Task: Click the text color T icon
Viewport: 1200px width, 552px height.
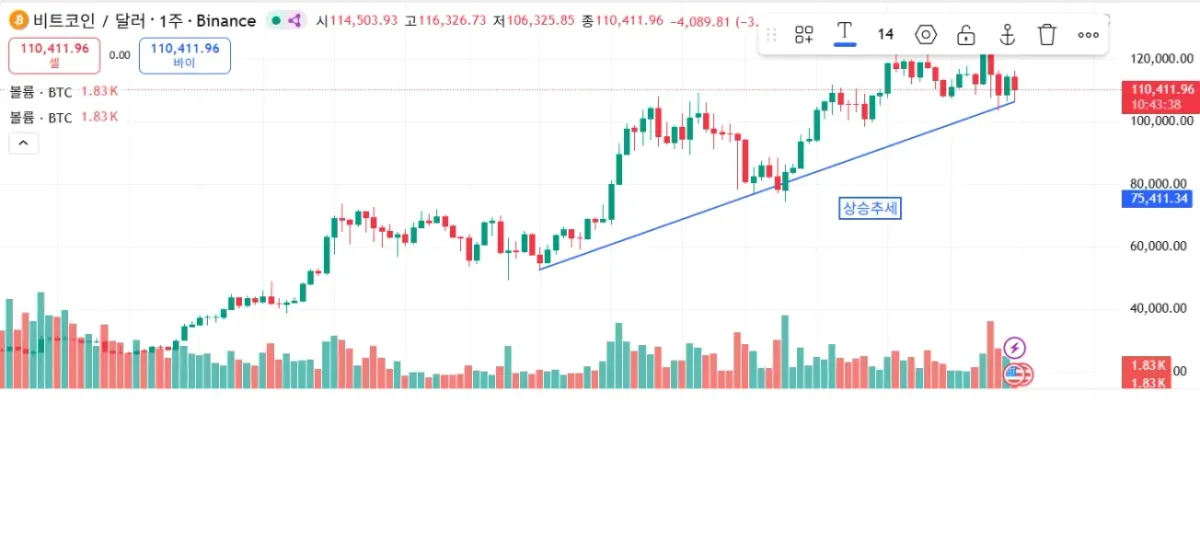Action: (845, 34)
